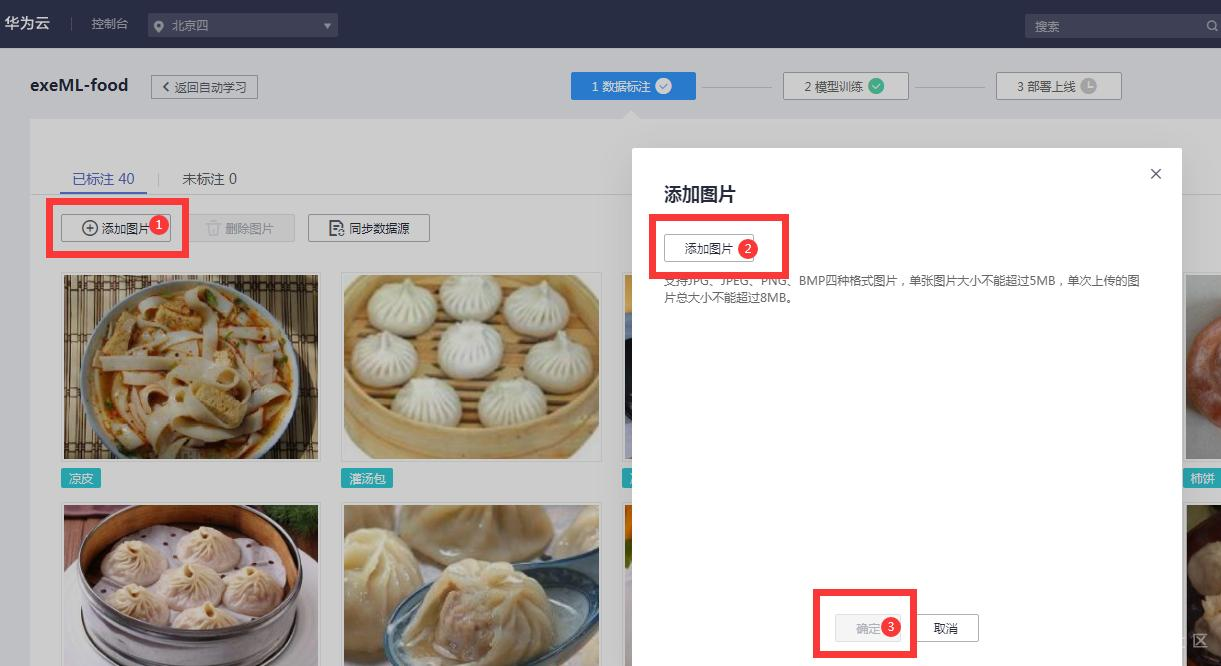Select the 灌汤包 steamer image thumbnail
Screen dimensions: 1221x666
coord(471,367)
